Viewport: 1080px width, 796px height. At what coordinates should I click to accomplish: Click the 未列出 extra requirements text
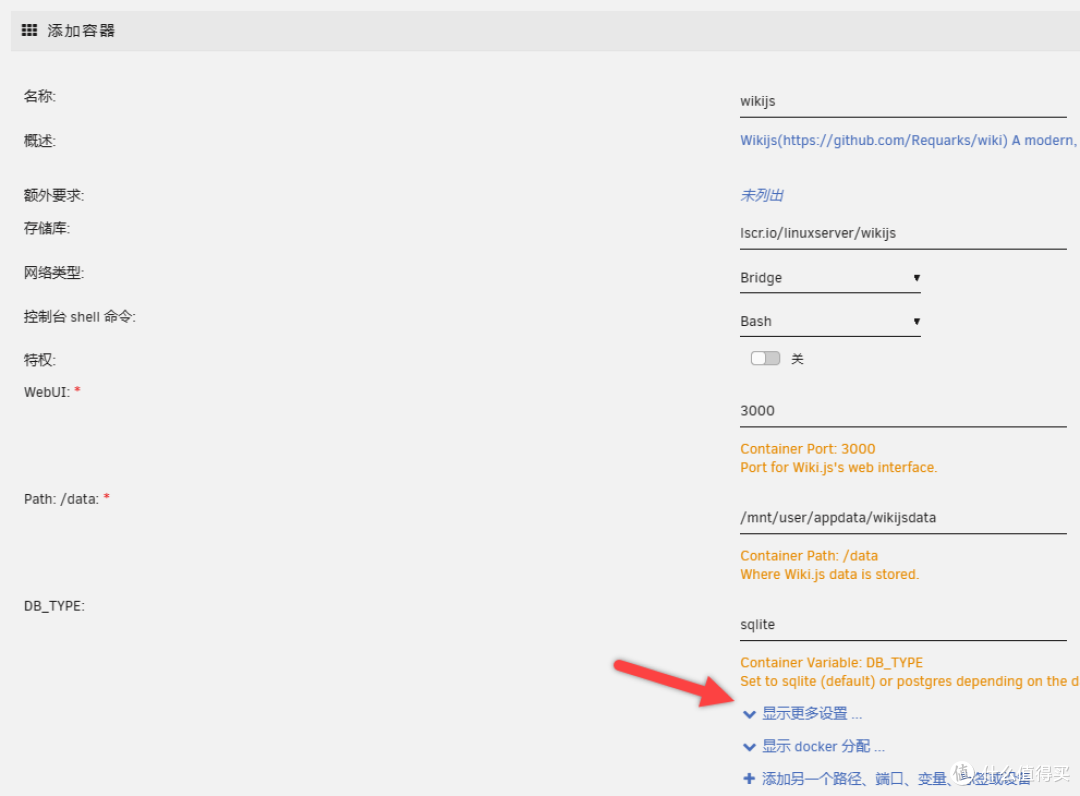[x=762, y=196]
